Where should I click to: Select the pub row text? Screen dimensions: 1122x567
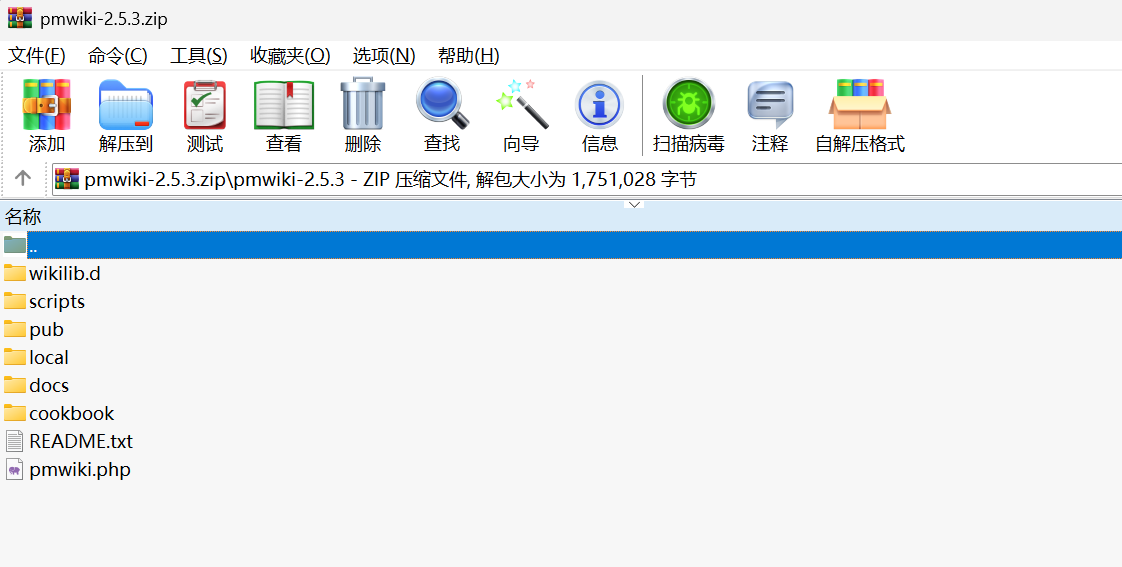coord(47,329)
